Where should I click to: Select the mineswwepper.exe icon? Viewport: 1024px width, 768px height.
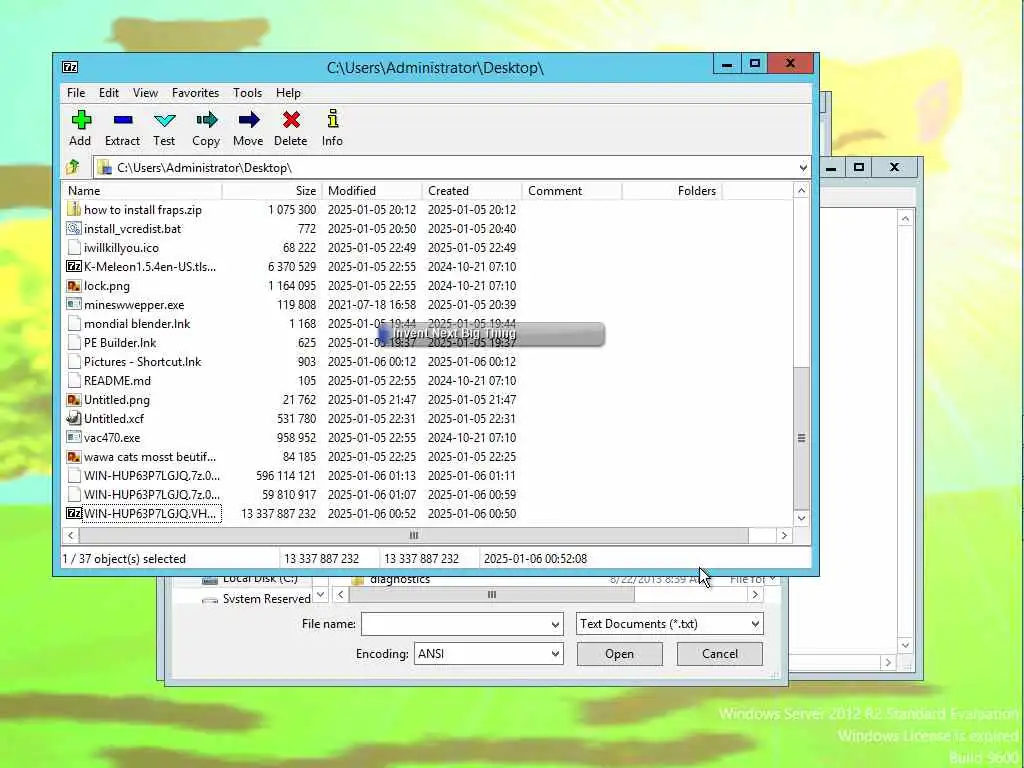coord(74,304)
